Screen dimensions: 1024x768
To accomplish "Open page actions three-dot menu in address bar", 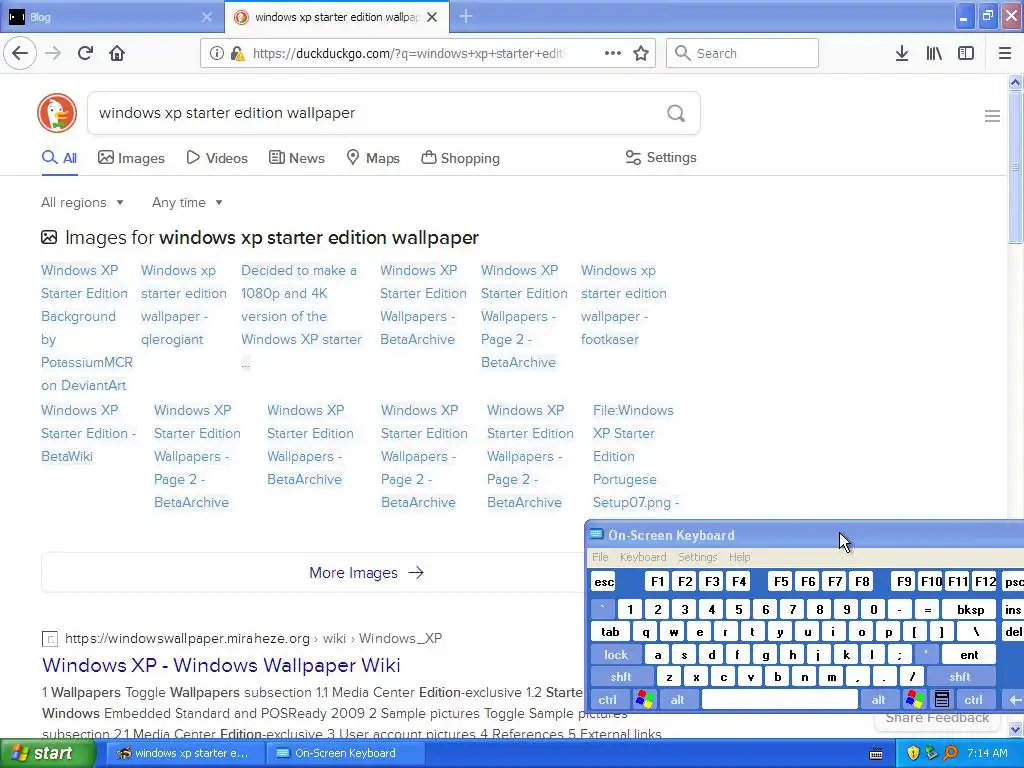I will tap(613, 54).
